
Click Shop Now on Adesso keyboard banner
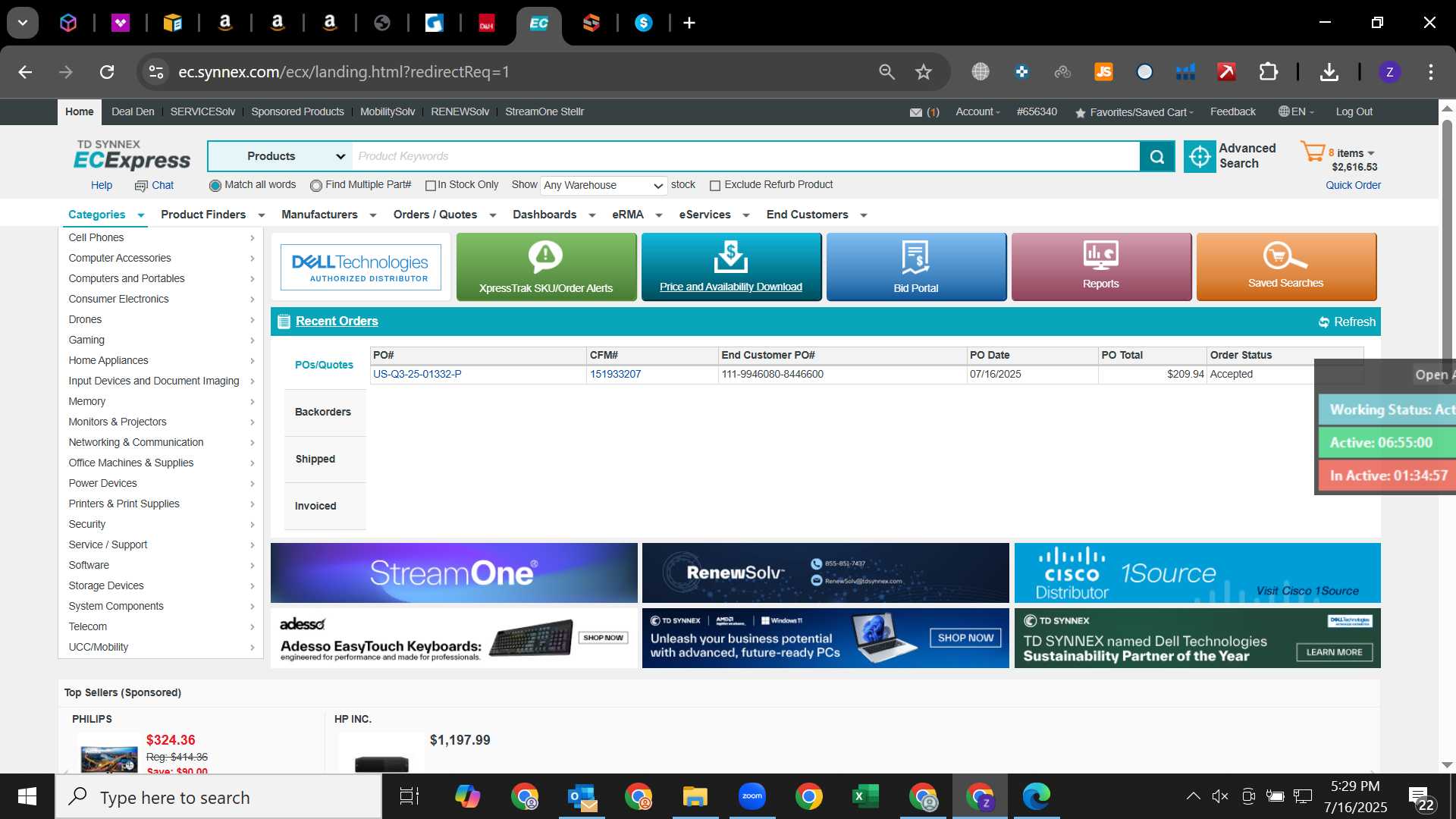[x=603, y=639]
